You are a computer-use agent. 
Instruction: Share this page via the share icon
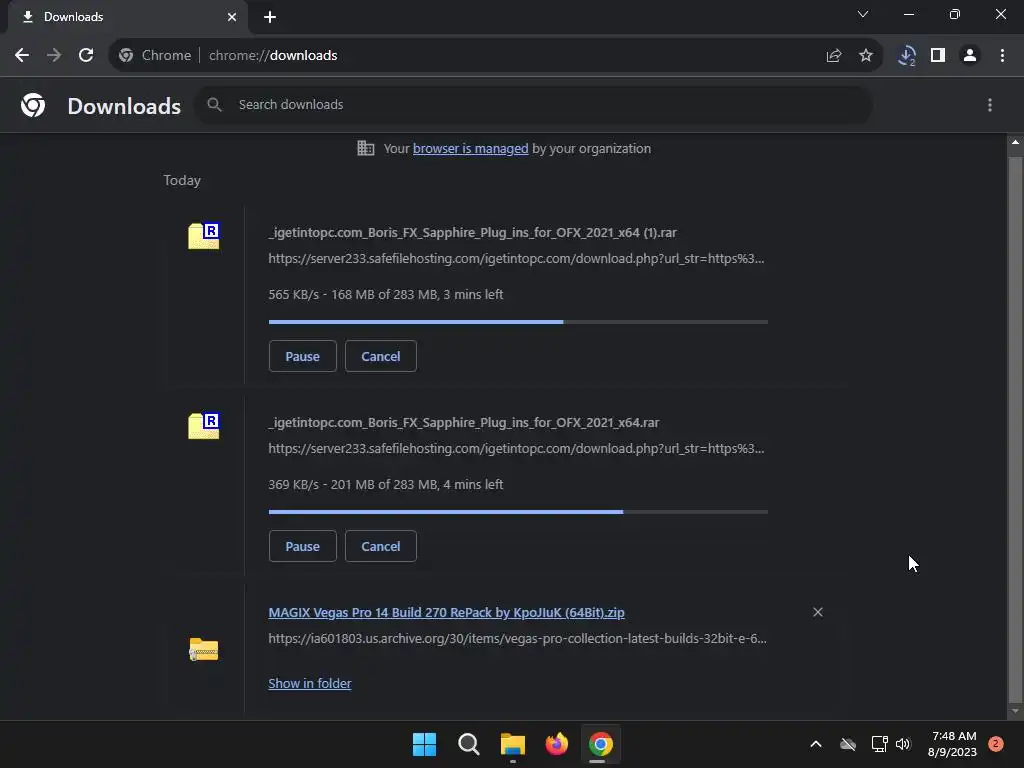pos(834,56)
